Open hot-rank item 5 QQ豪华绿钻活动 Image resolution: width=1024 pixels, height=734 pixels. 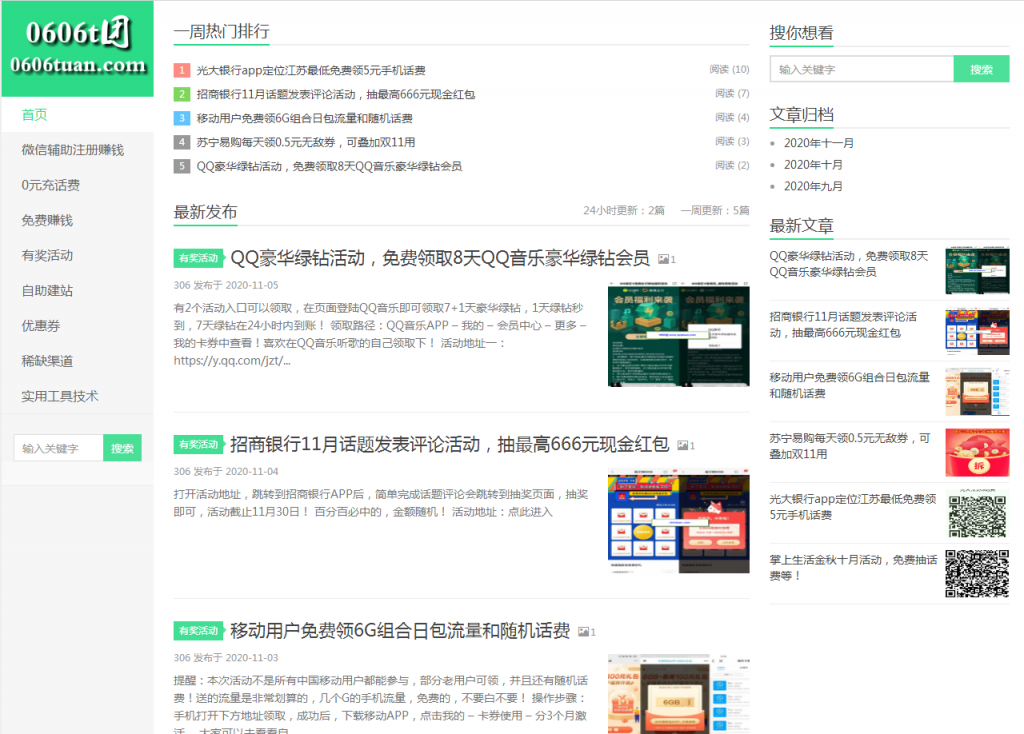(x=329, y=167)
